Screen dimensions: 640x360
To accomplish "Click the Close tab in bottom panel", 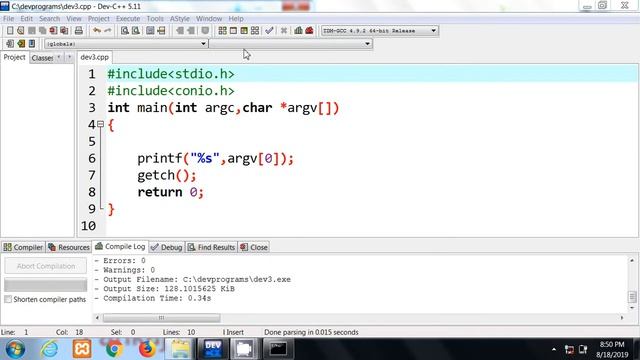I will (254, 247).
